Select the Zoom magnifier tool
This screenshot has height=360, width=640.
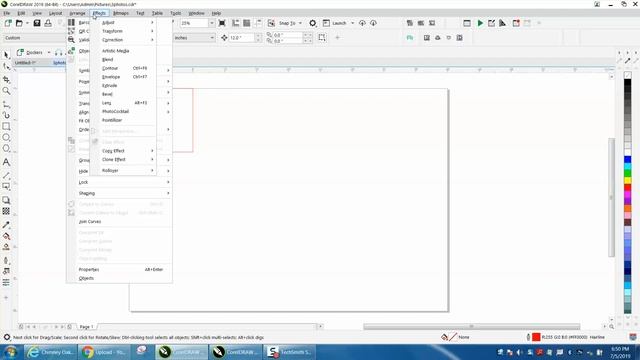click(6, 91)
